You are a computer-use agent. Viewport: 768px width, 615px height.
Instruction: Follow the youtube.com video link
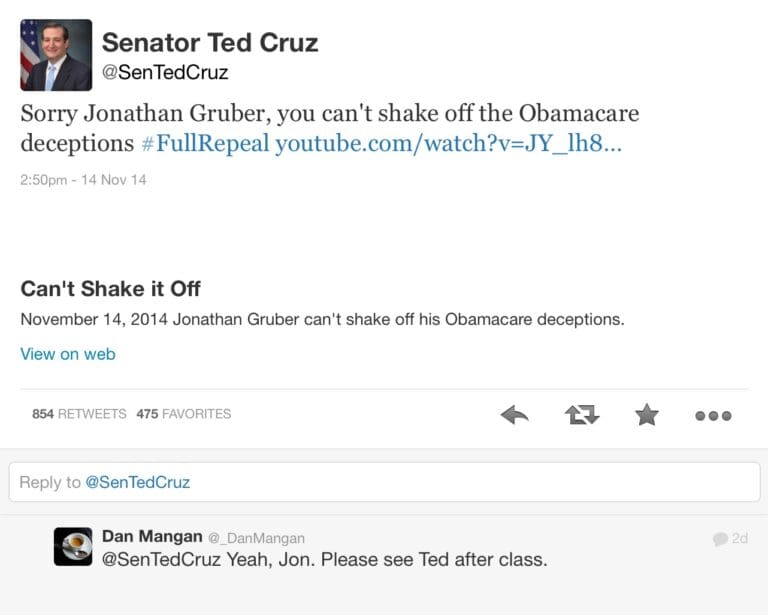[448, 143]
